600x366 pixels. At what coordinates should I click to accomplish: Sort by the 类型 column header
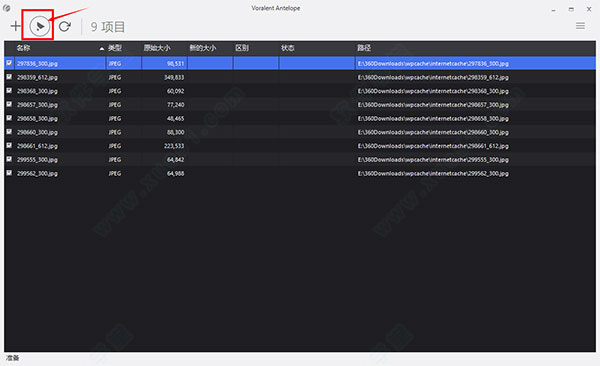(115, 48)
